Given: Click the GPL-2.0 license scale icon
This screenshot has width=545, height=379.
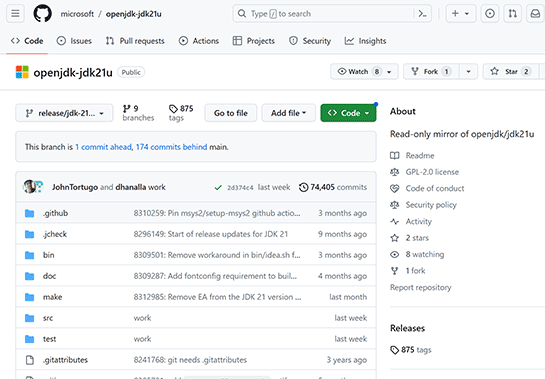Looking at the screenshot, I should 394,172.
